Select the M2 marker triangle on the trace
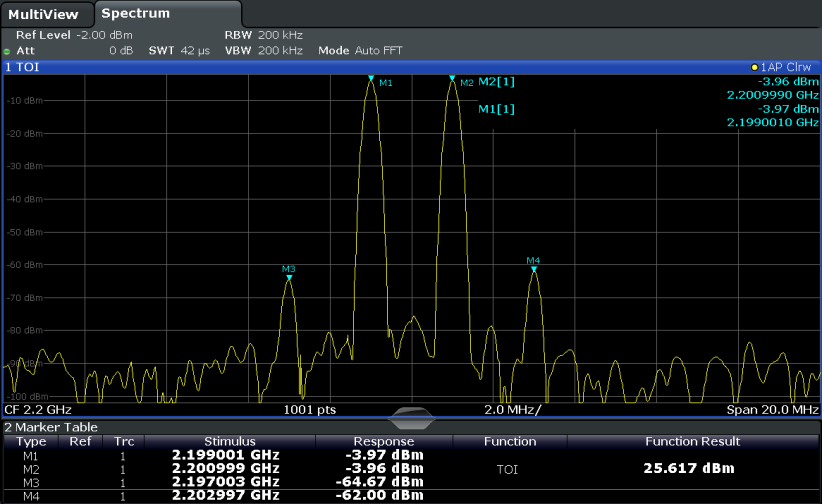This screenshot has height=504, width=822. [452, 78]
